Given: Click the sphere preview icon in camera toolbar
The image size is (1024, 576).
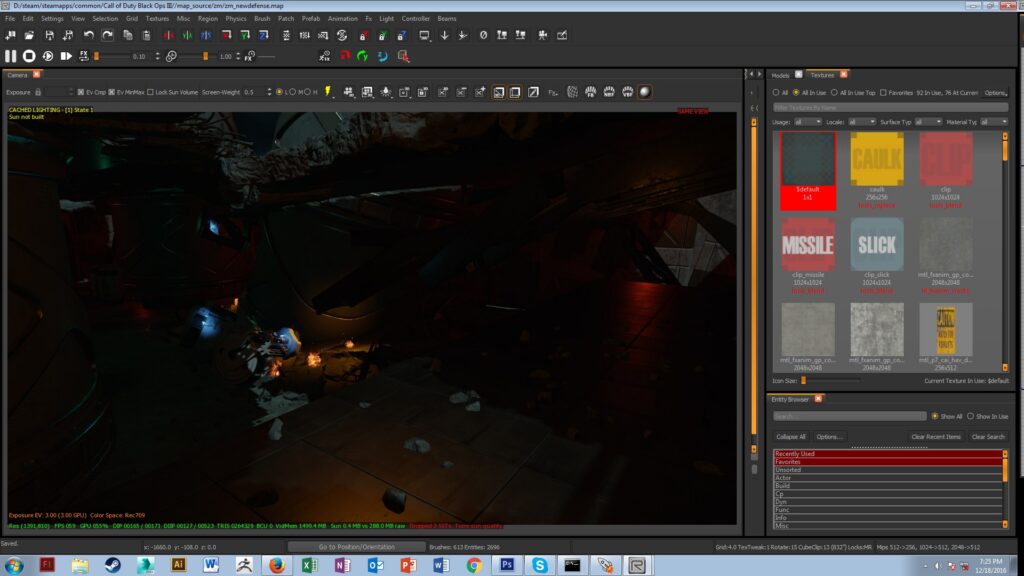Looking at the screenshot, I should 645,92.
